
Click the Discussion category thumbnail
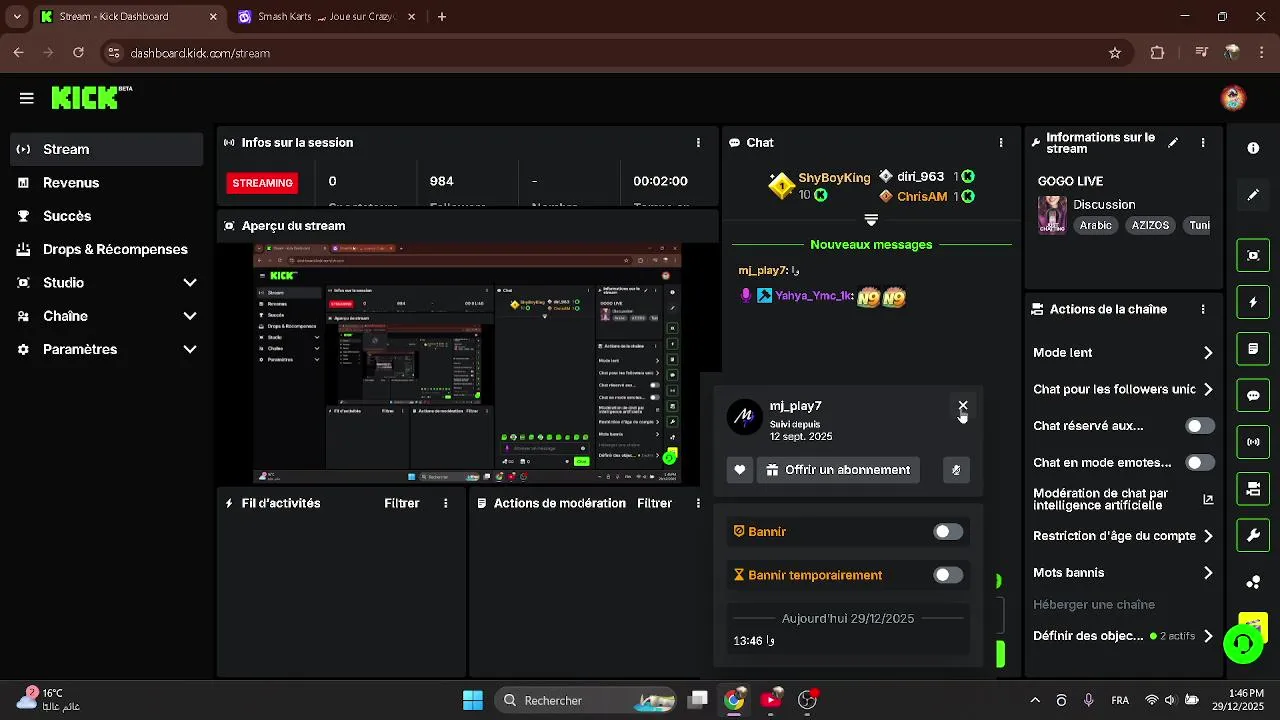pos(1052,214)
